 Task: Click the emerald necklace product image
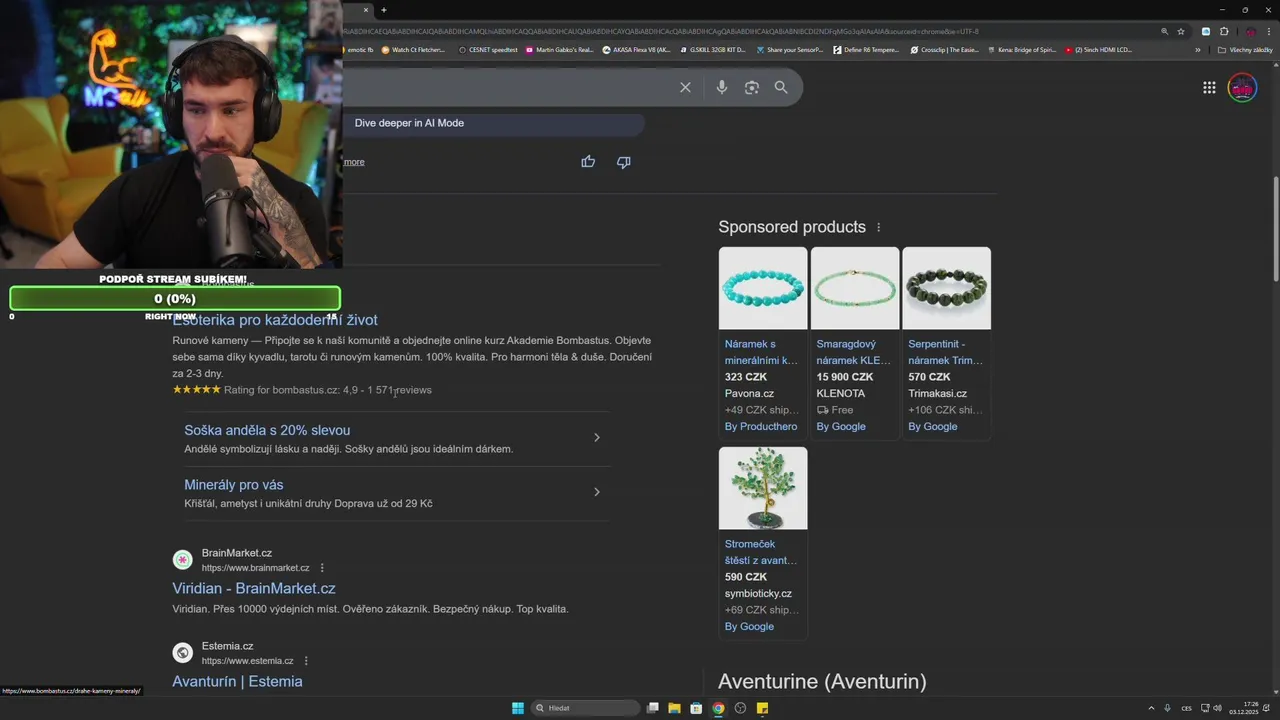[854, 288]
